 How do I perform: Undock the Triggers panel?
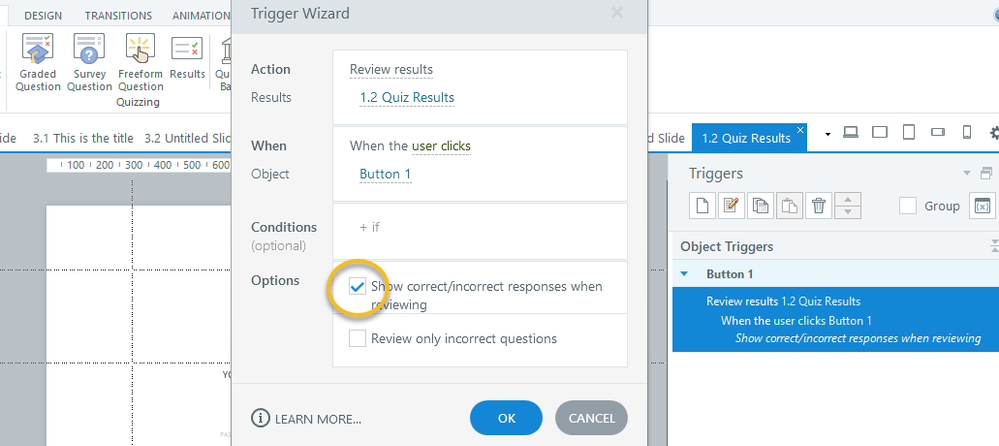pos(986,173)
